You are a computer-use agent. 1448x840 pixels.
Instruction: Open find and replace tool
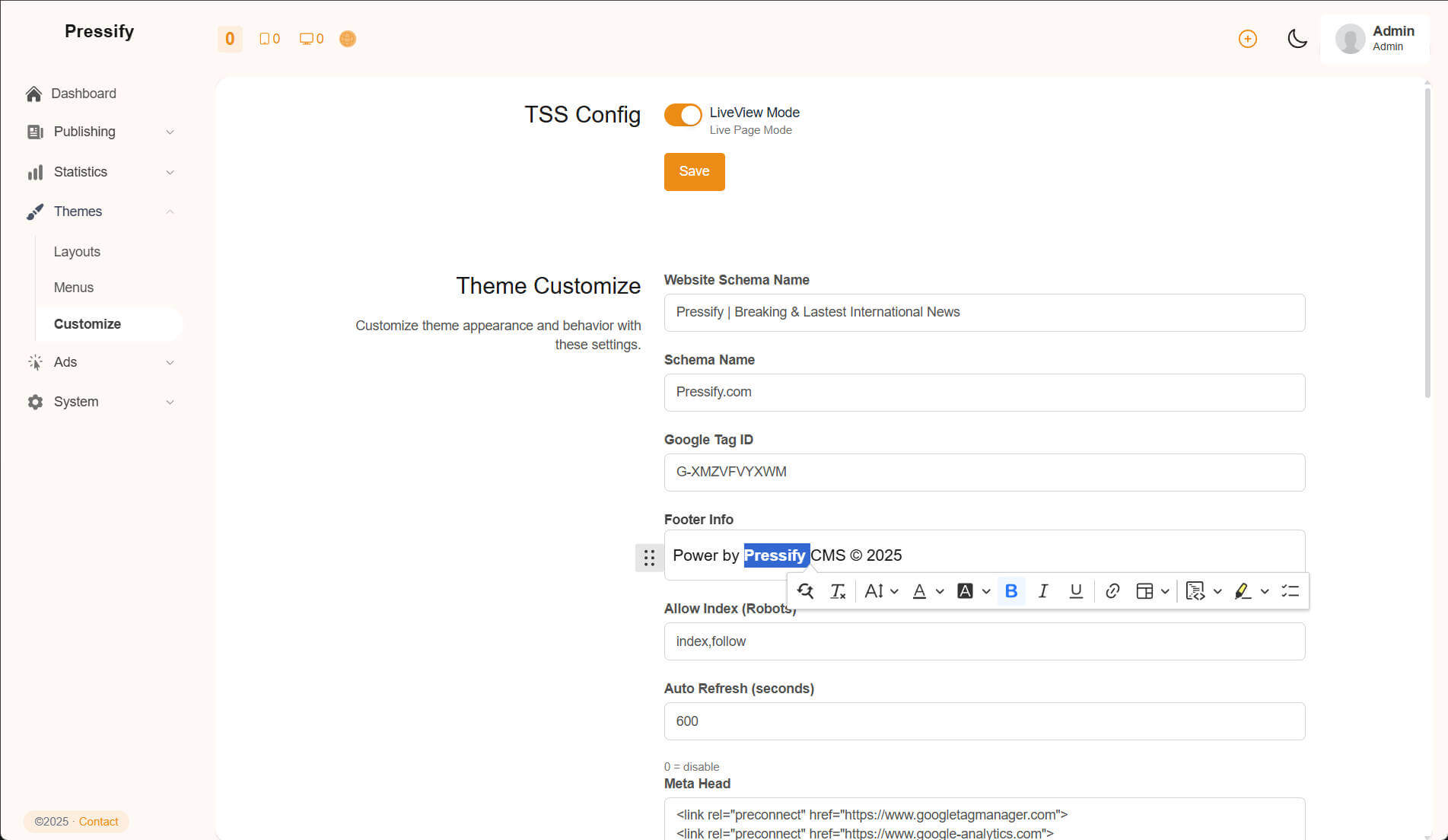tap(805, 591)
